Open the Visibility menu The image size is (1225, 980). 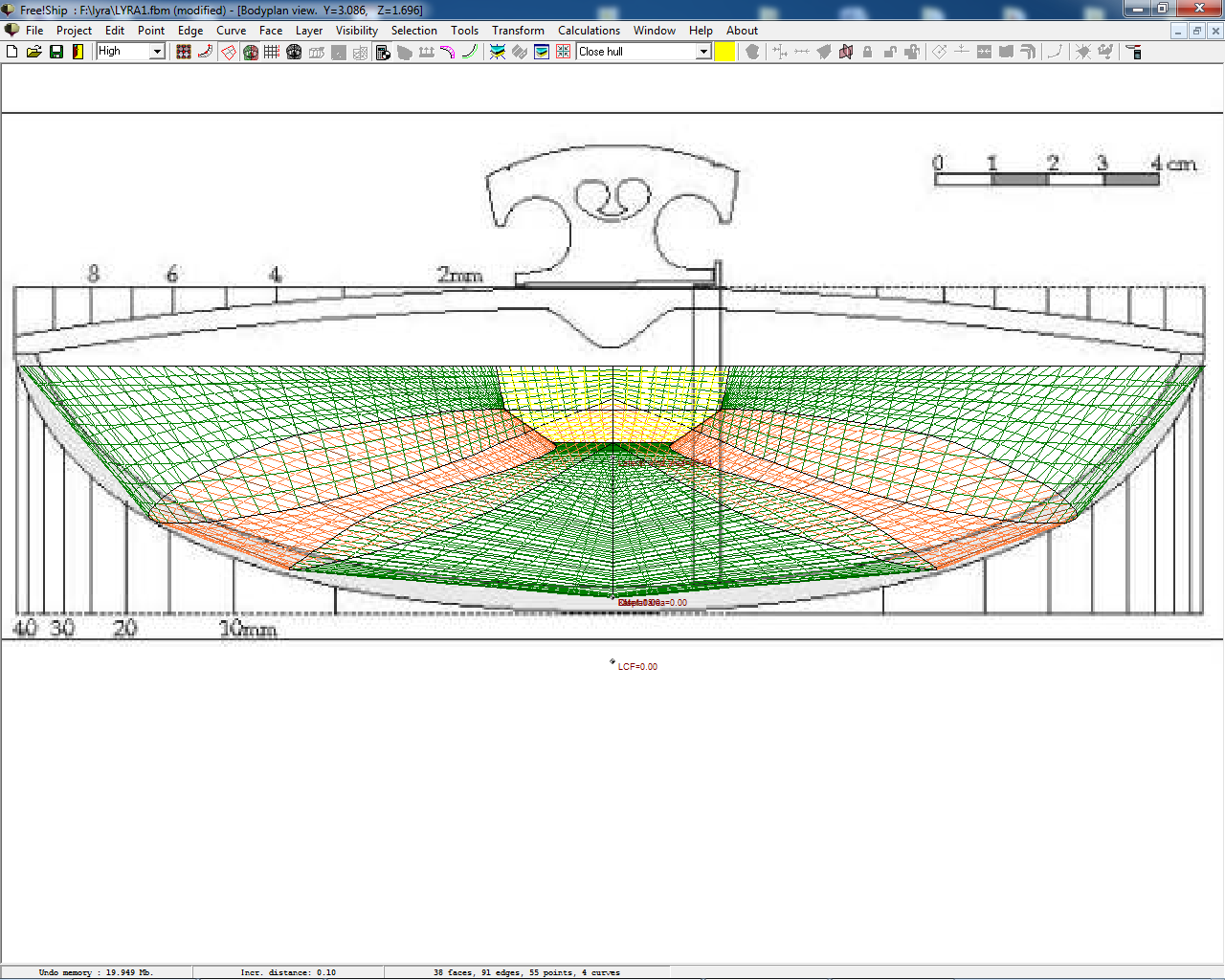click(x=356, y=31)
